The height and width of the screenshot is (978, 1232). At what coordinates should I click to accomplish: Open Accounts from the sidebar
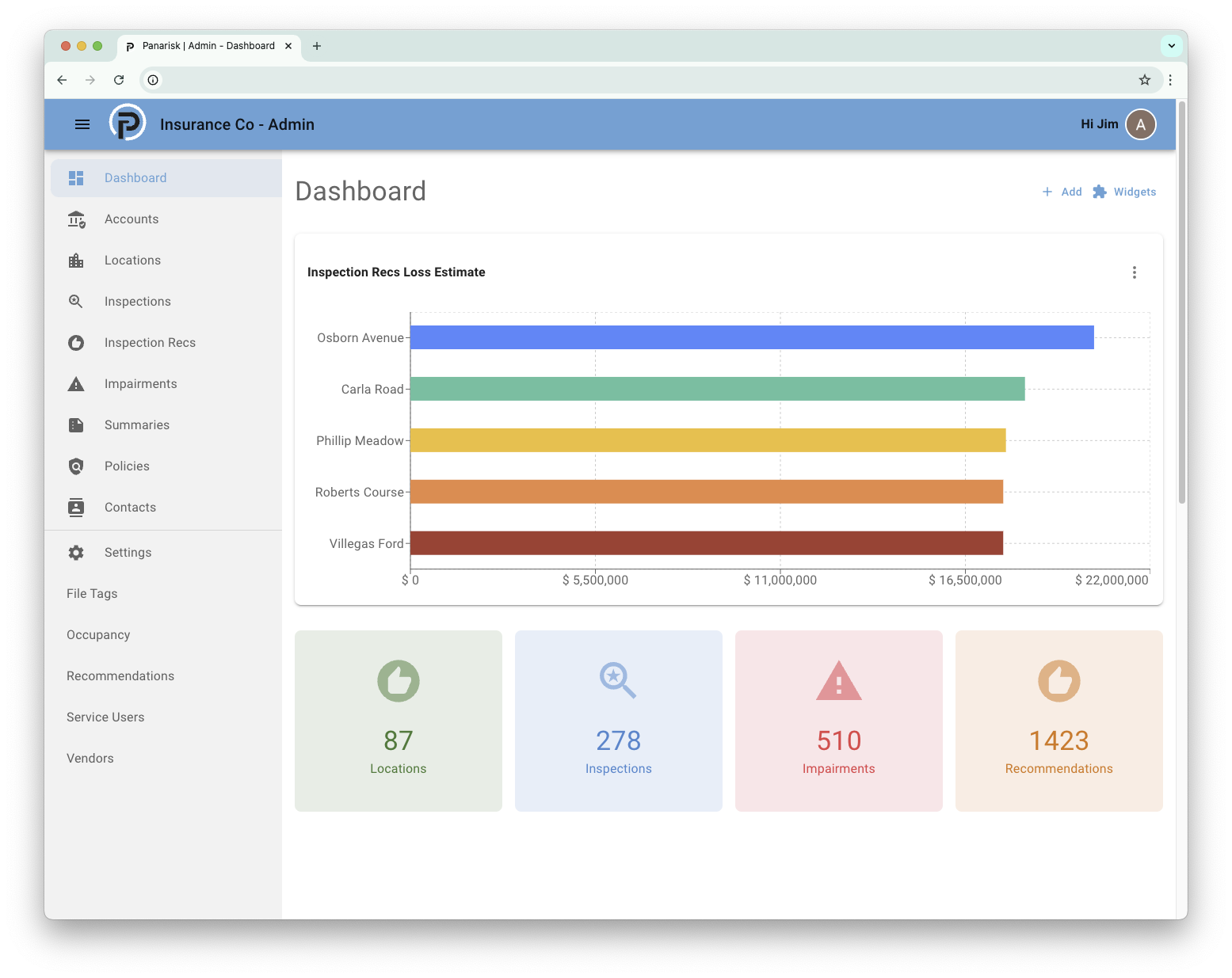tap(166, 219)
